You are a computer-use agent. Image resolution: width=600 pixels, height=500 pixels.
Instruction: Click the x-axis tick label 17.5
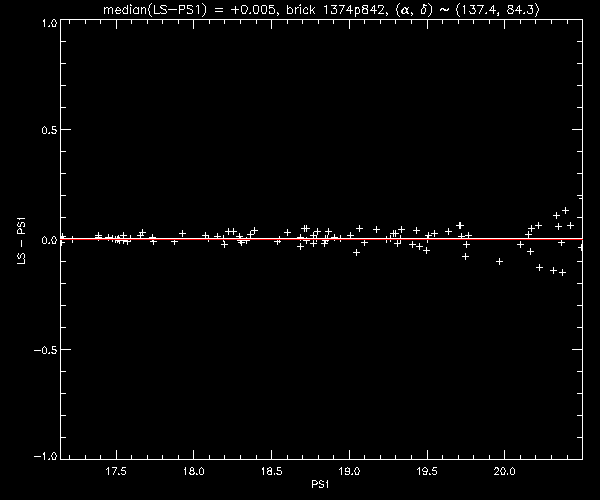(x=116, y=471)
